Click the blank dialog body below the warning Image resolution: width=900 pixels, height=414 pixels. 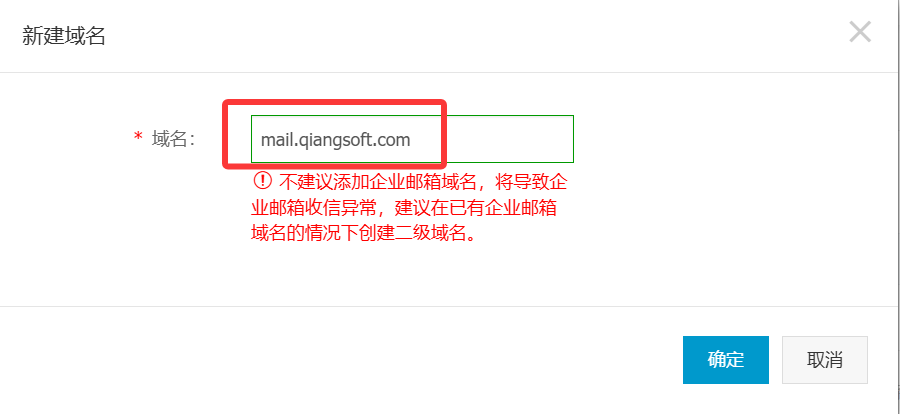[448, 276]
